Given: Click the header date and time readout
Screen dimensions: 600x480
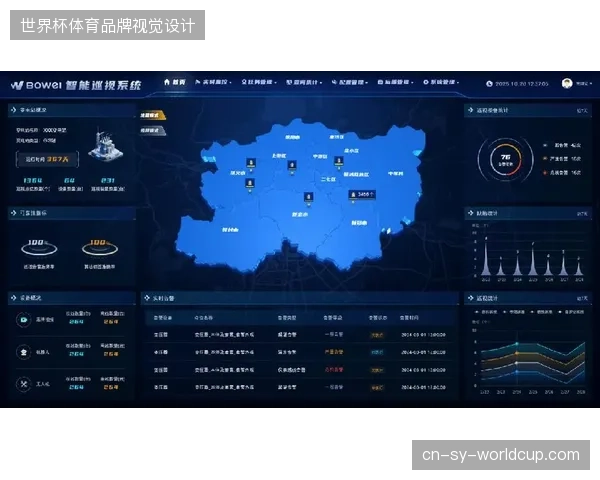Looking at the screenshot, I should point(522,84).
